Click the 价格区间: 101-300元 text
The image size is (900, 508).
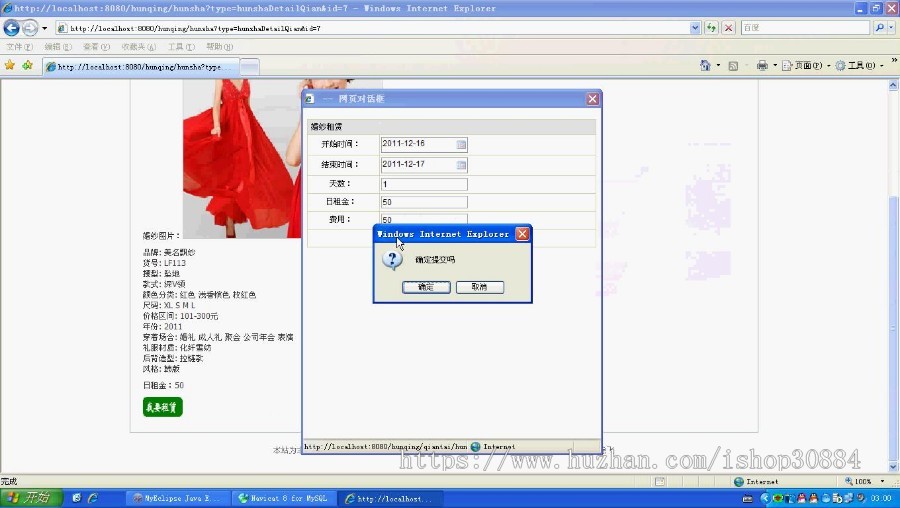tap(180, 316)
